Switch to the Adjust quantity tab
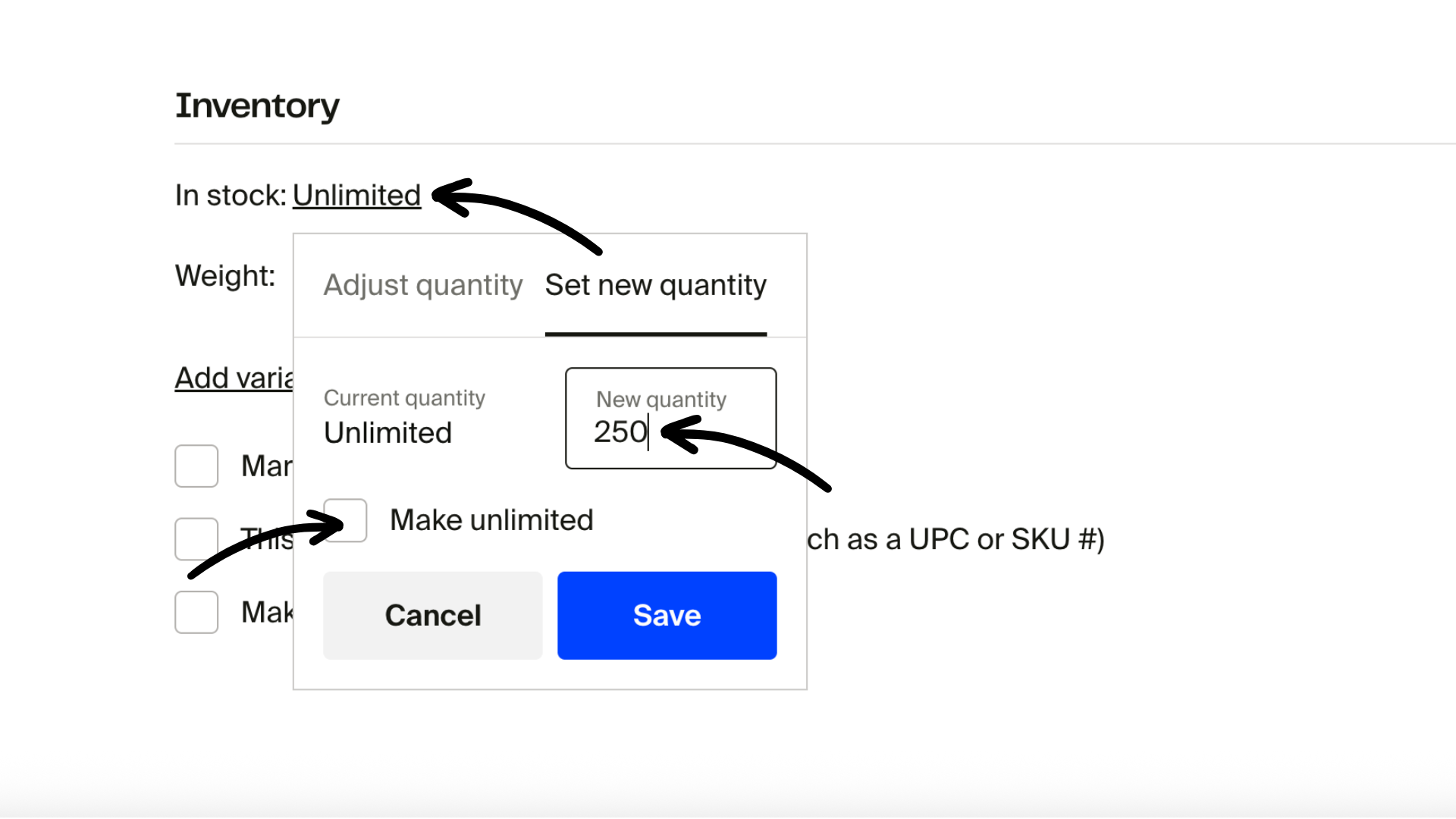Image resolution: width=1456 pixels, height=819 pixels. click(422, 285)
